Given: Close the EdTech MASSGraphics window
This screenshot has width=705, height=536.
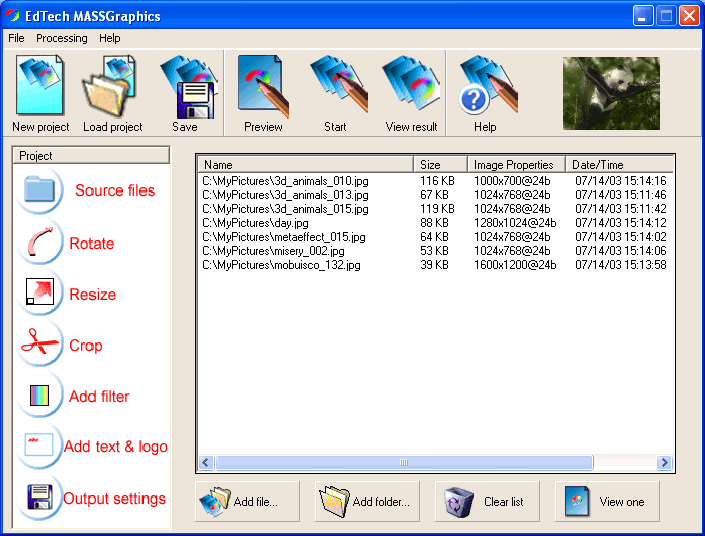Looking at the screenshot, I should click(x=689, y=16).
